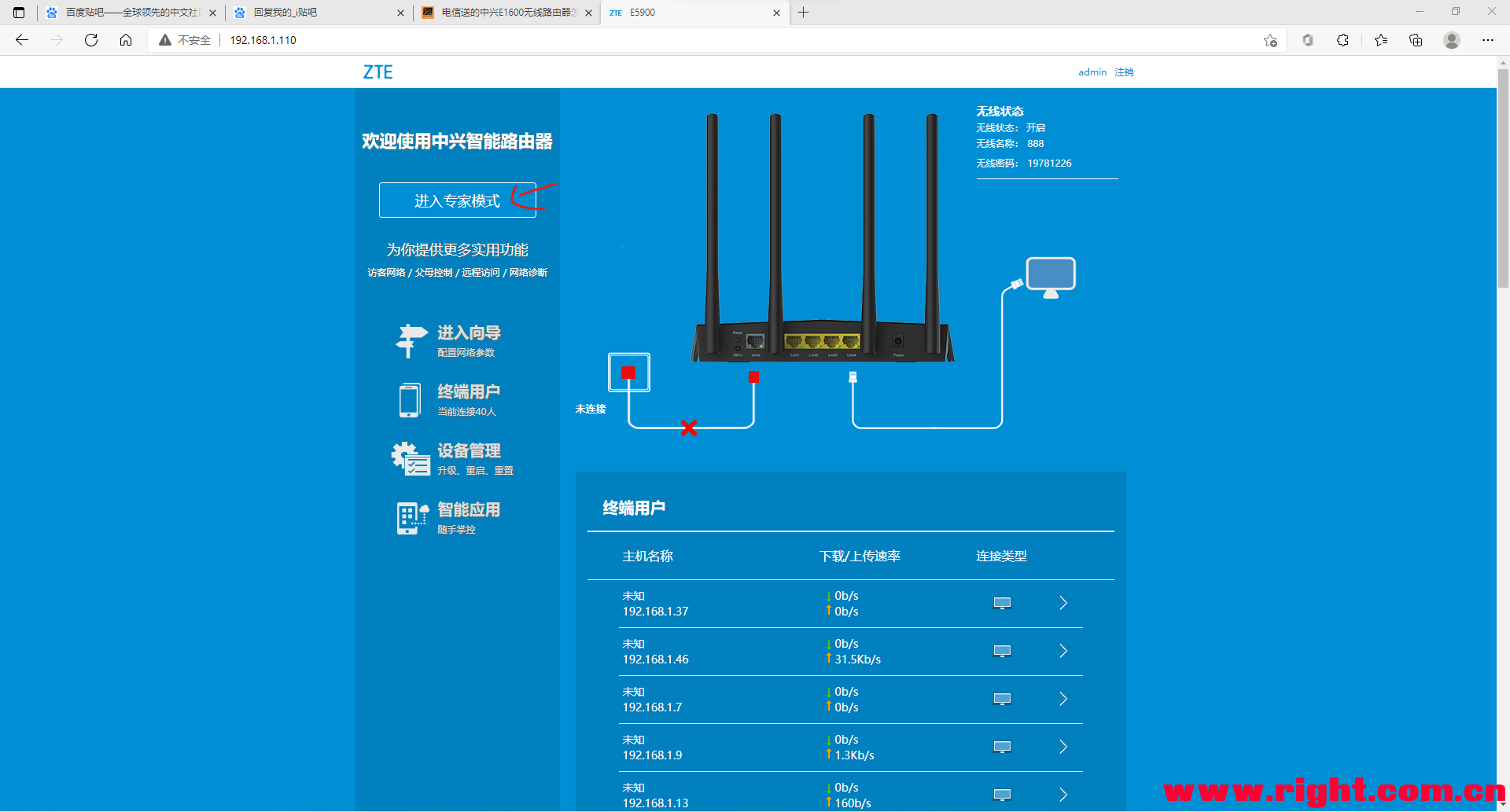Click the device management gear icon

[x=411, y=458]
